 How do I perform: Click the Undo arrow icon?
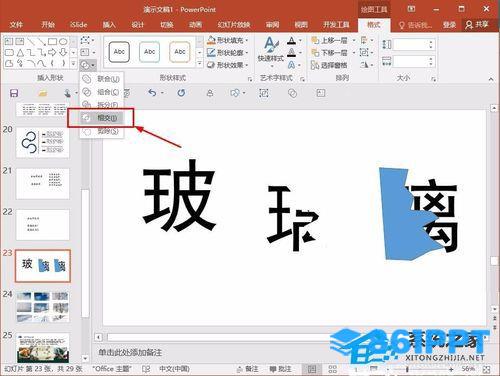[x=152, y=93]
